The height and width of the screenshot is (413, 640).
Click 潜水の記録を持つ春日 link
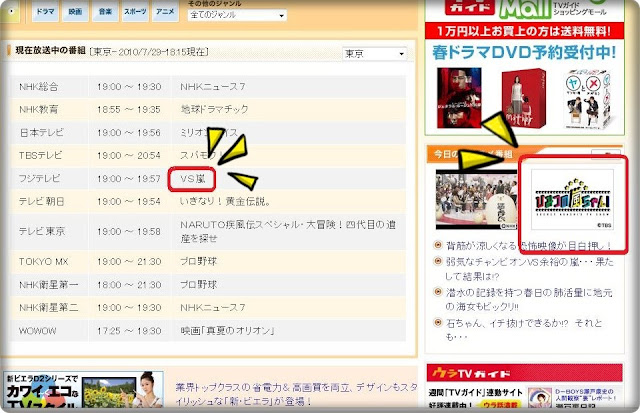529,299
